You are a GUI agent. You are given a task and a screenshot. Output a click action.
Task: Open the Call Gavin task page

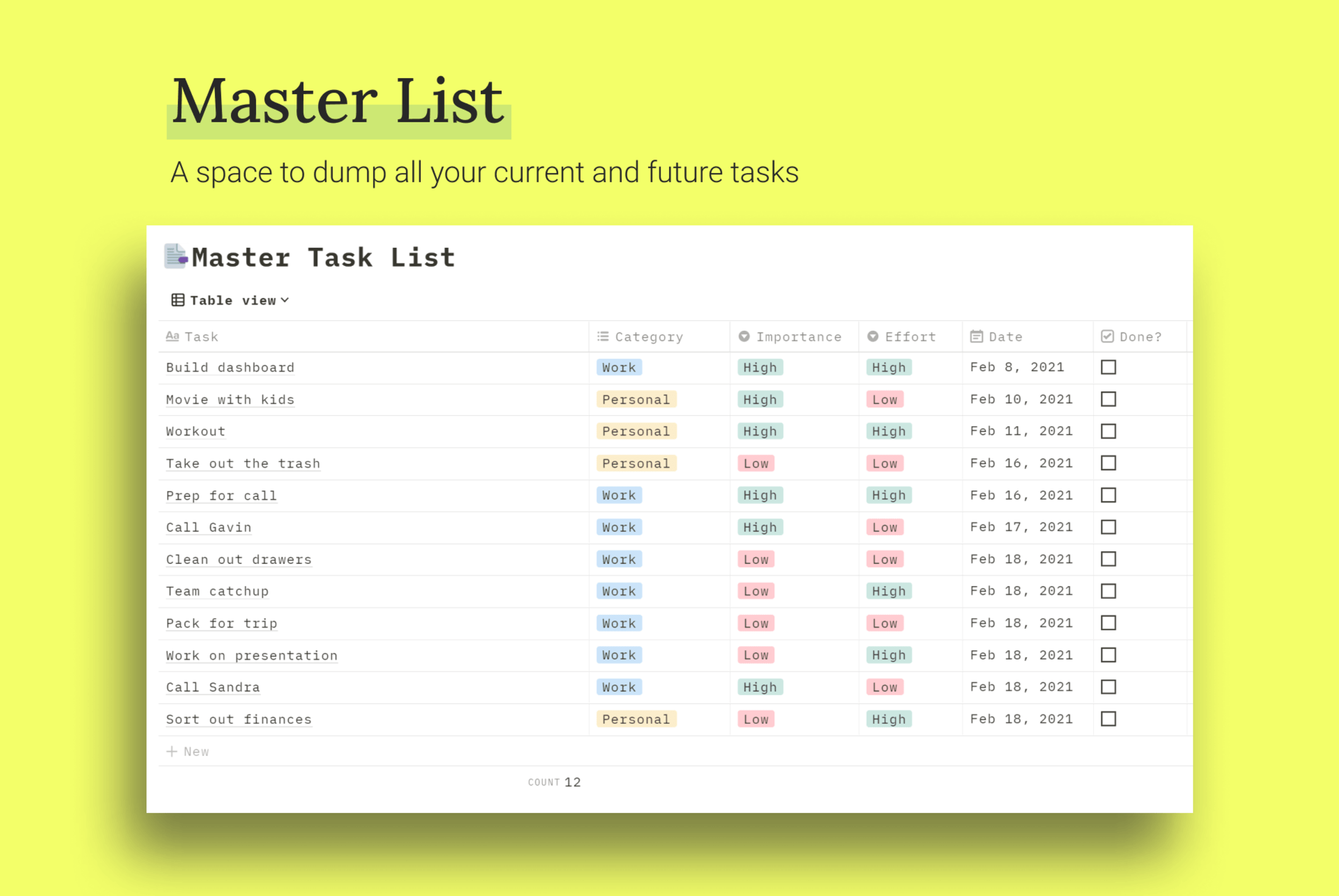tap(208, 527)
